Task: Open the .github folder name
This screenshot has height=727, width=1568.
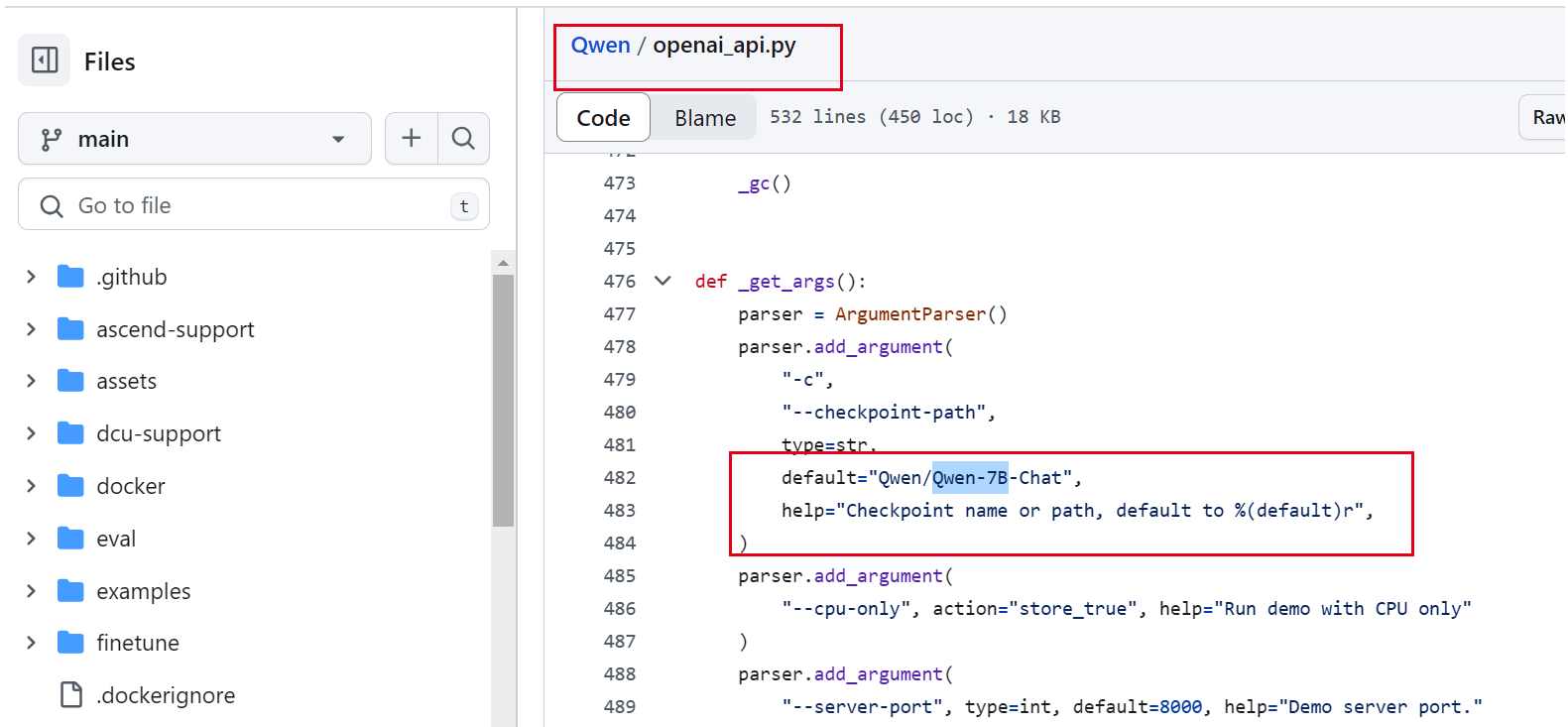Action: 132,277
